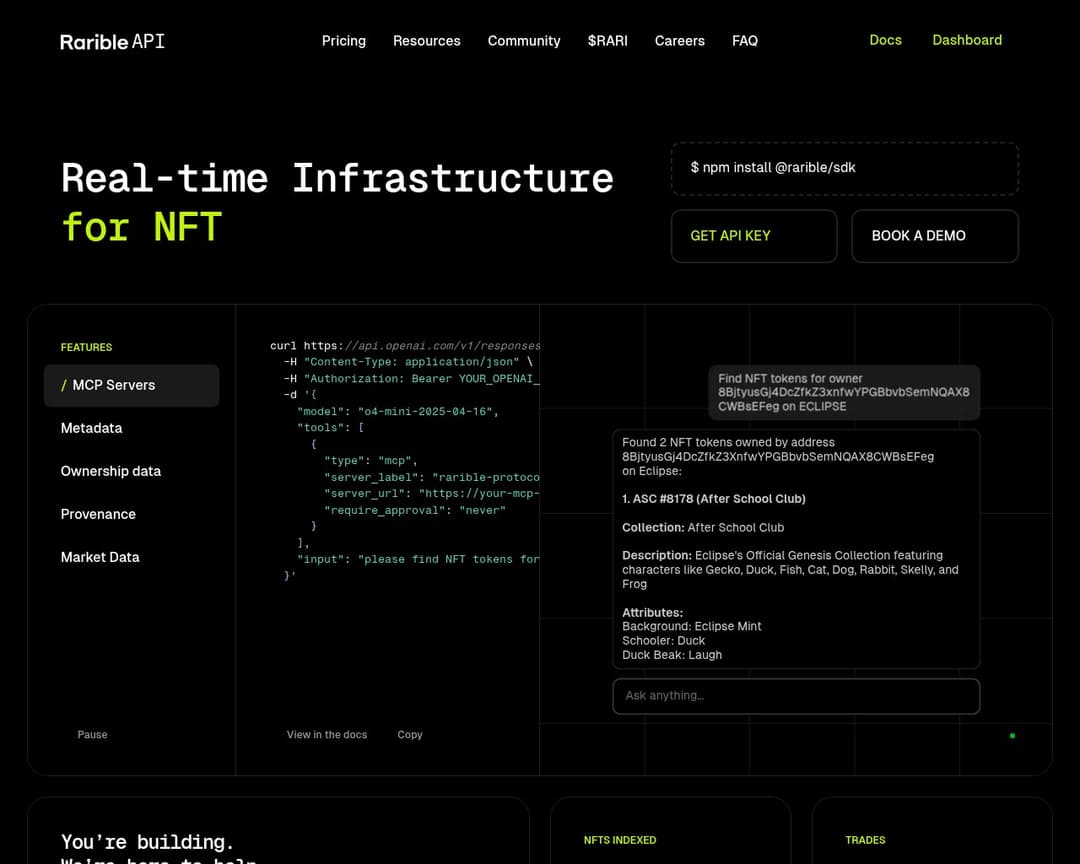The width and height of the screenshot is (1080, 864).
Task: Open the Resources menu
Action: pos(427,41)
